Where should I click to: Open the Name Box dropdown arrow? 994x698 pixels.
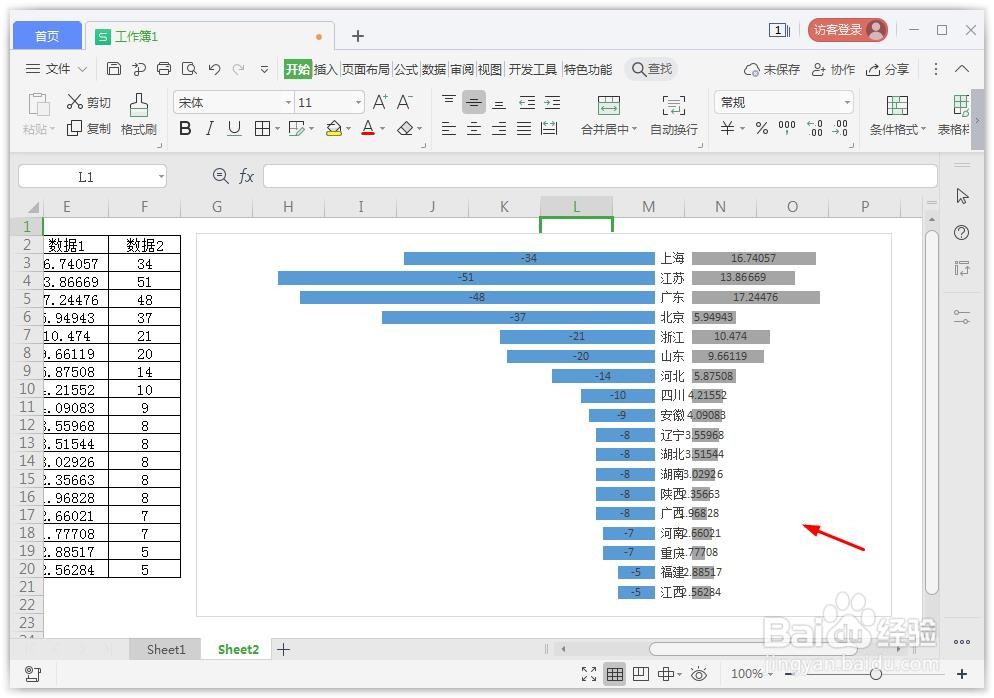(x=161, y=176)
